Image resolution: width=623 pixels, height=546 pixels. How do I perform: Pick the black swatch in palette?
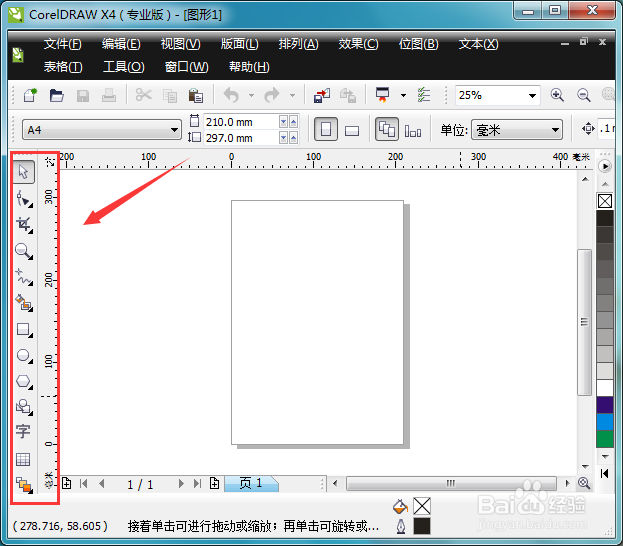[x=605, y=219]
